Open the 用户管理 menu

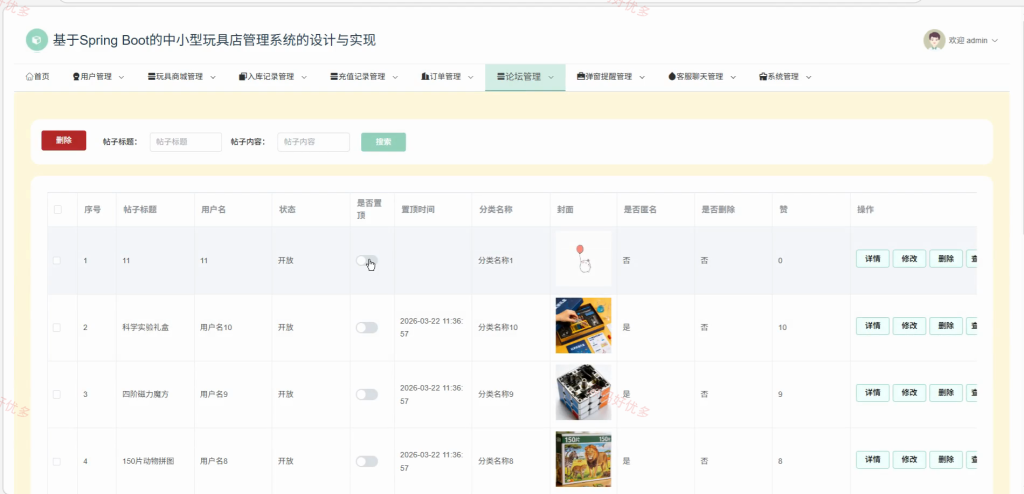(x=99, y=77)
